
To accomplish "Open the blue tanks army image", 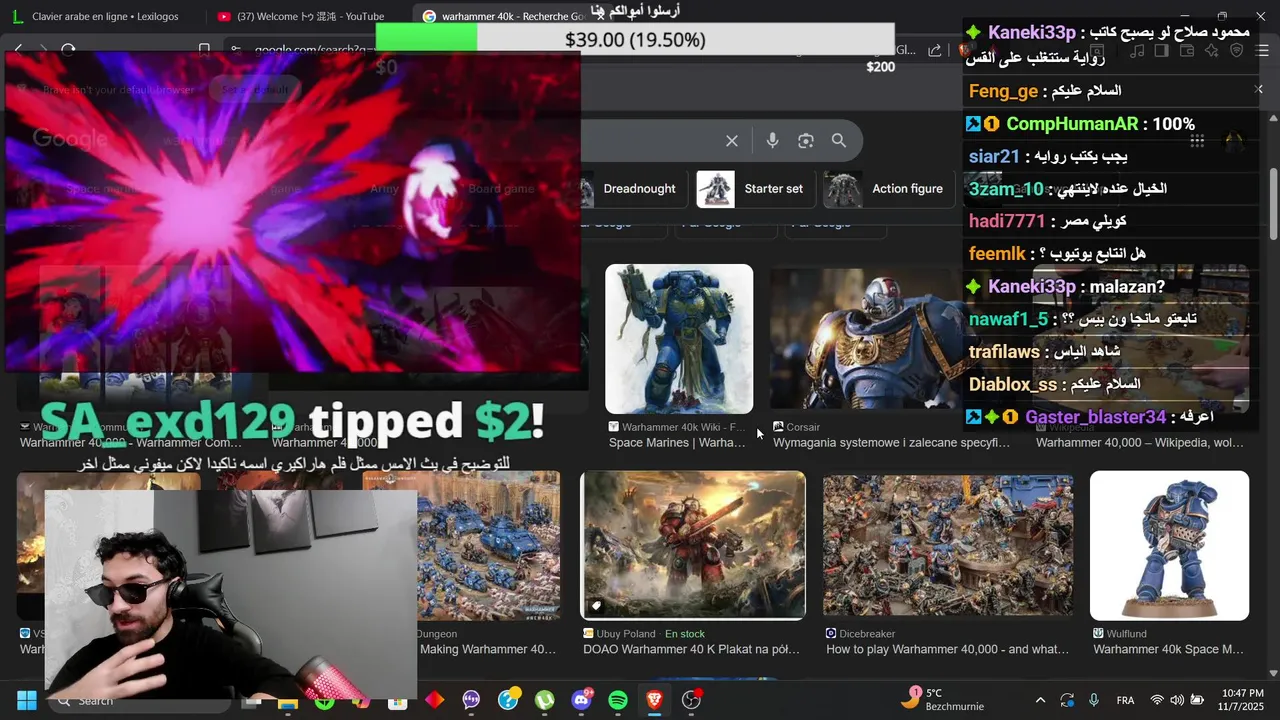I will click(x=488, y=546).
